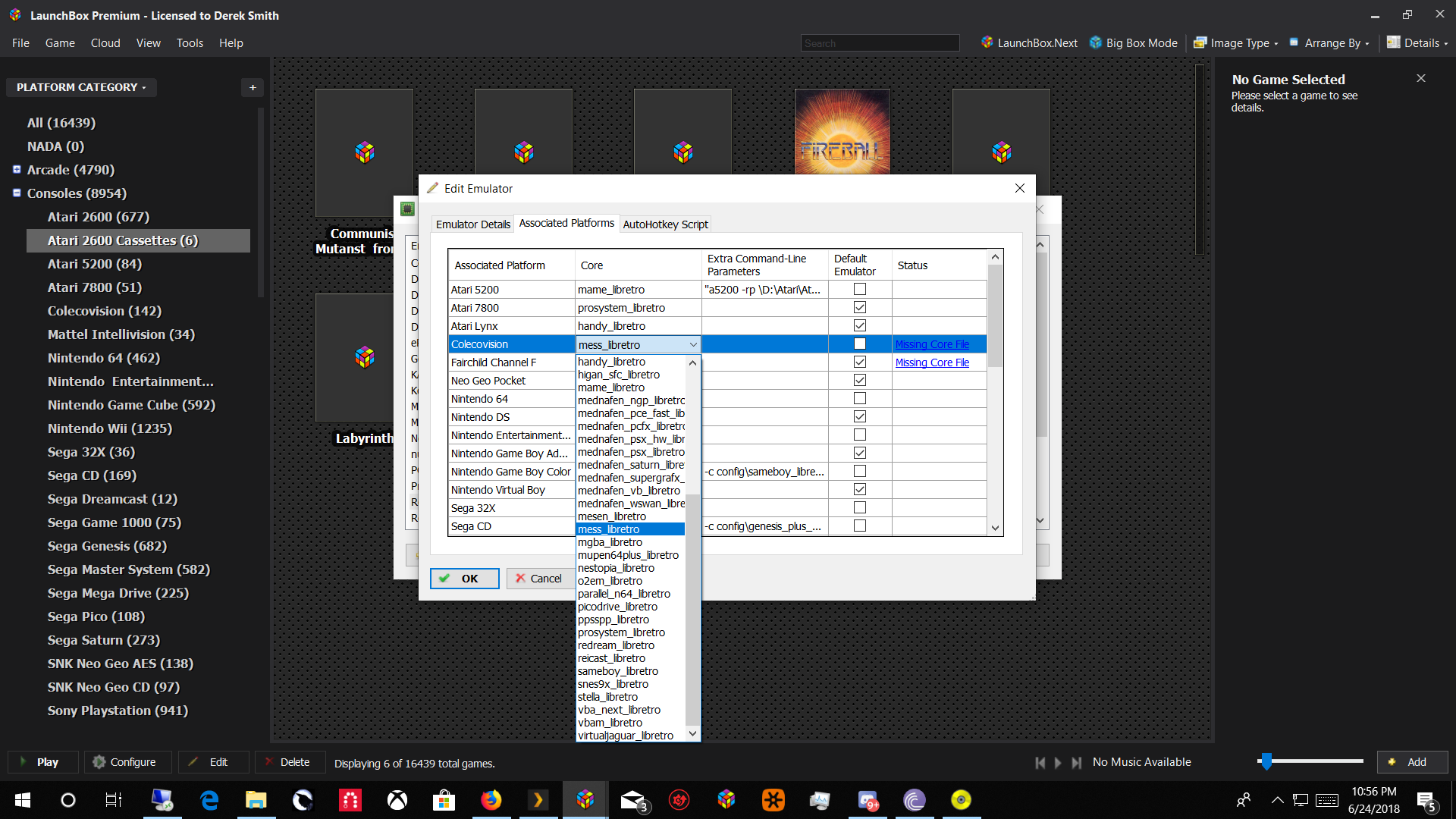
Task: Expand the Arcade (4790) category
Action: [17, 169]
